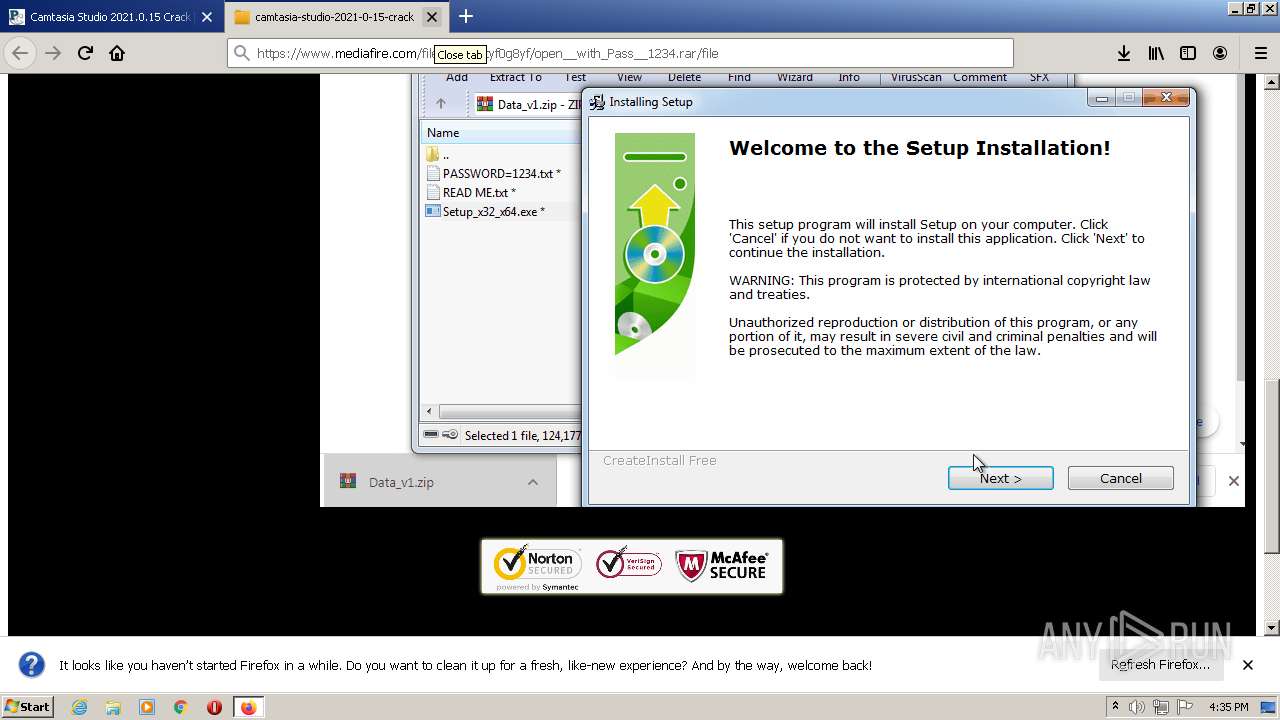Screen dimensions: 1280x720
Task: Click View in the WinRAR toolbar
Action: tap(629, 77)
